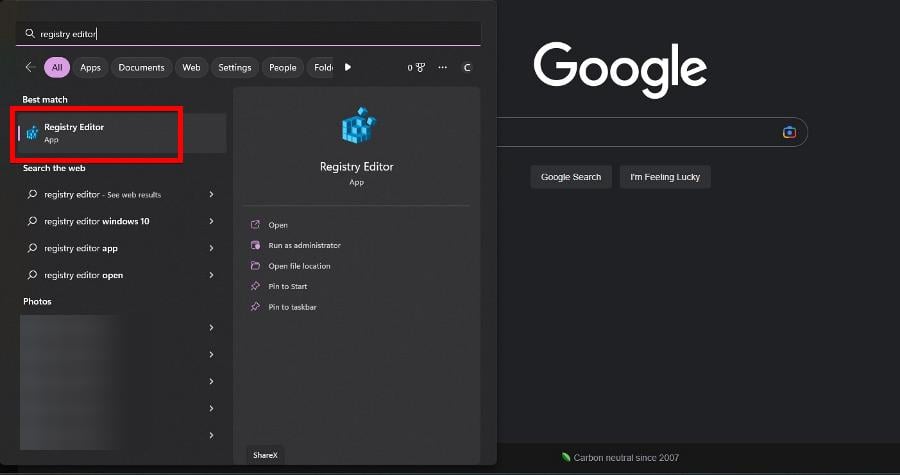This screenshot has width=900, height=475.
Task: Click the Google logo
Action: pyautogui.click(x=620, y=69)
